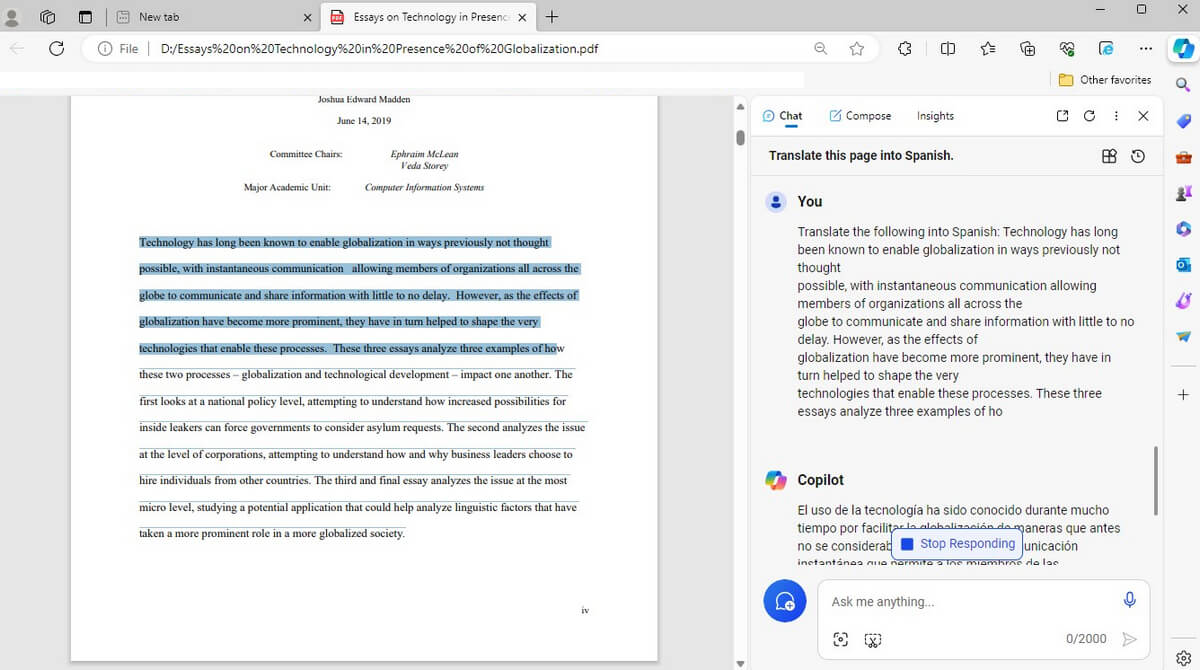Image resolution: width=1200 pixels, height=670 pixels.
Task: Click the send message arrow
Action: click(1129, 639)
